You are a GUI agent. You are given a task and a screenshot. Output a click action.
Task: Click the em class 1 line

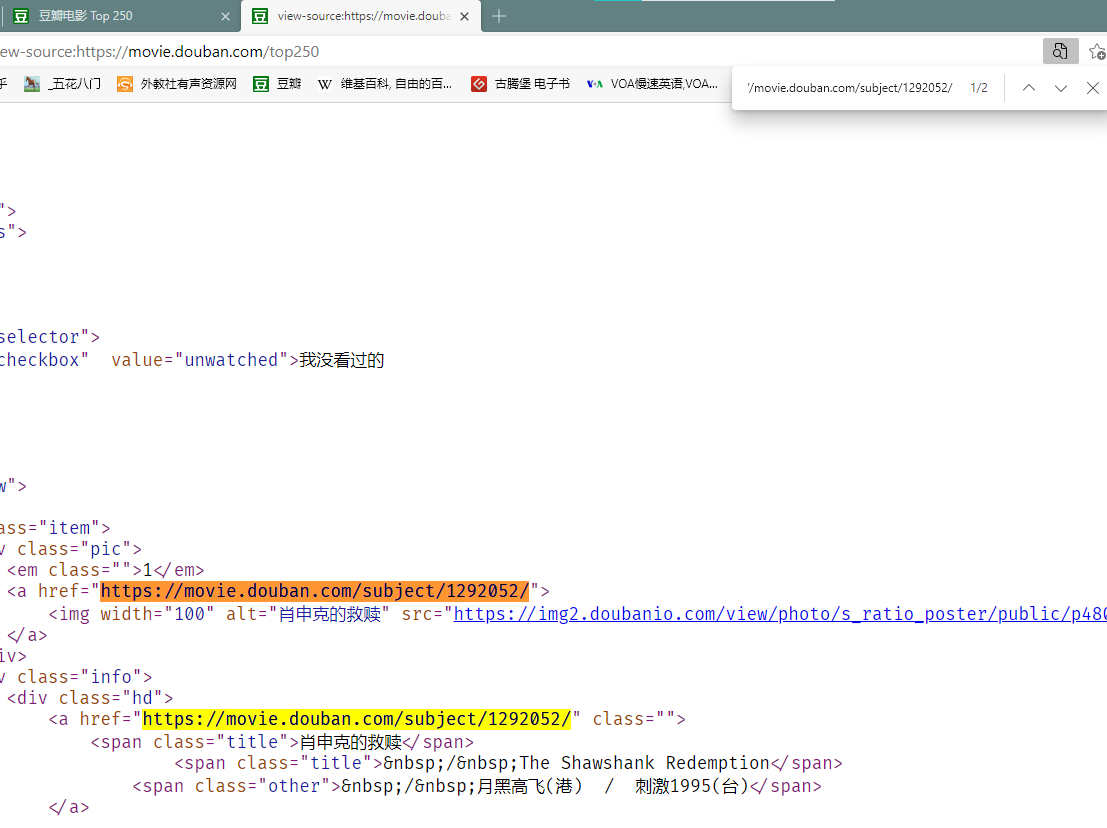coord(105,570)
